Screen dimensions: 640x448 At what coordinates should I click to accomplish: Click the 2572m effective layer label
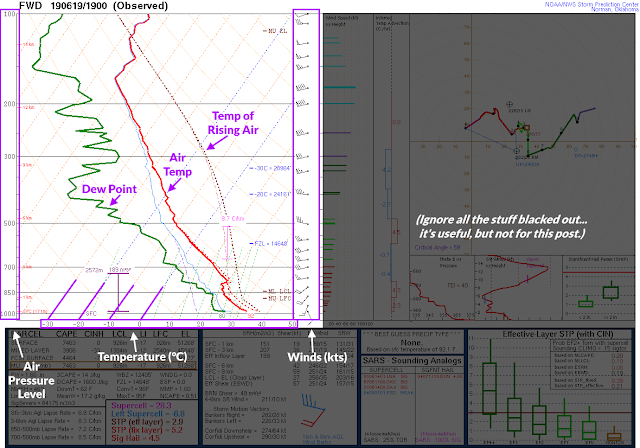(94, 270)
